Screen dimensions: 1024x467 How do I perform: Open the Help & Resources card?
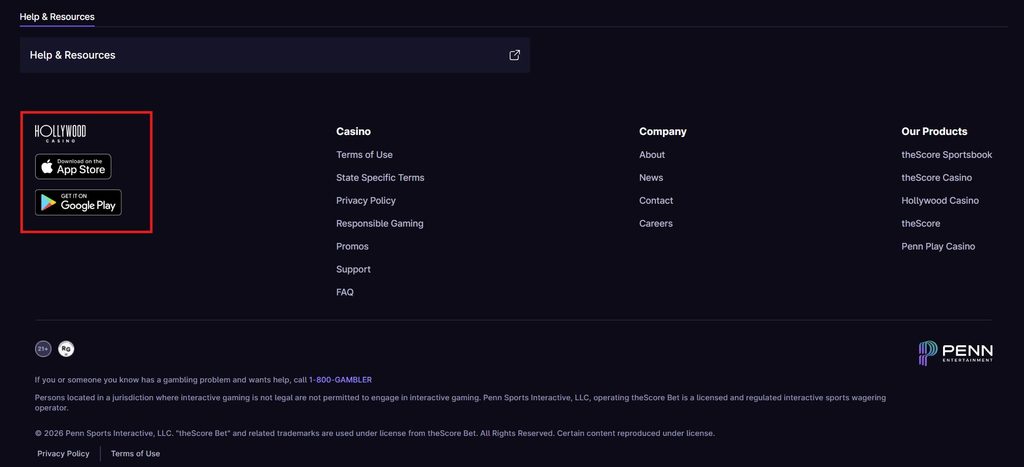(274, 55)
